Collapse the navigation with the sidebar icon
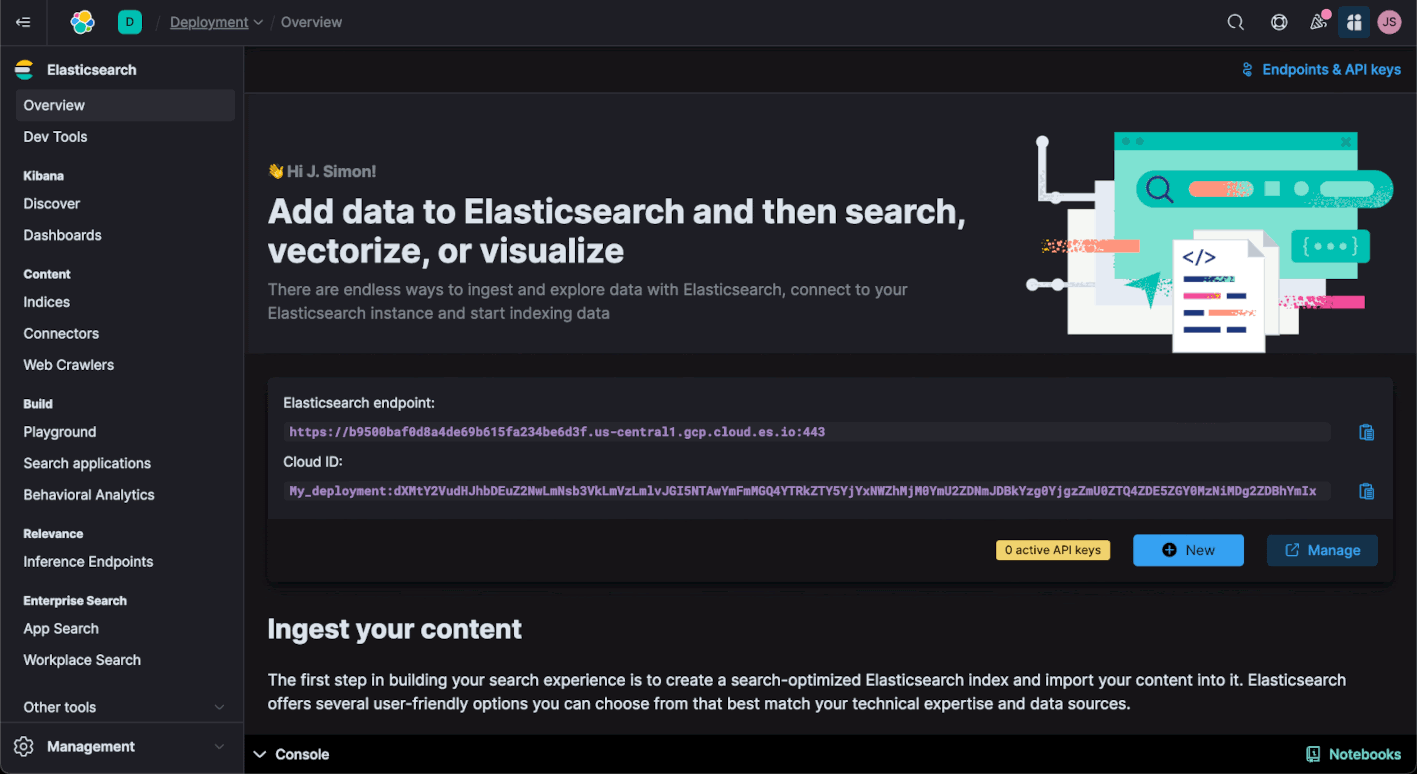 coord(23,21)
